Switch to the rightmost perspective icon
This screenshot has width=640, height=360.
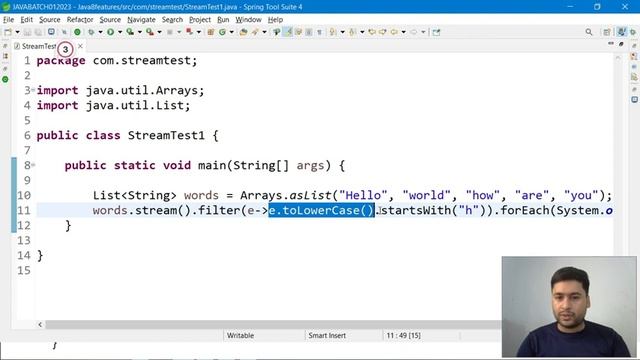point(633,32)
